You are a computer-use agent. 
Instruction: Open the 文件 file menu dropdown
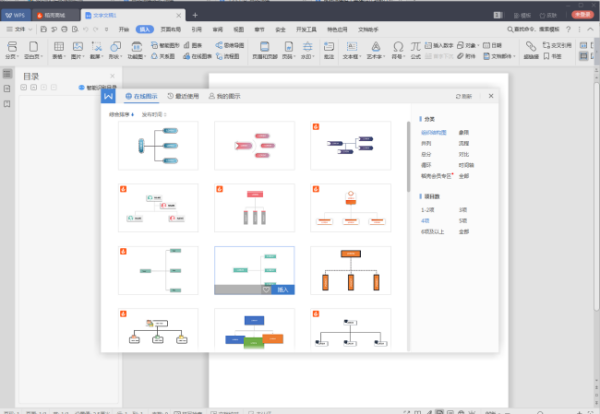(19, 29)
